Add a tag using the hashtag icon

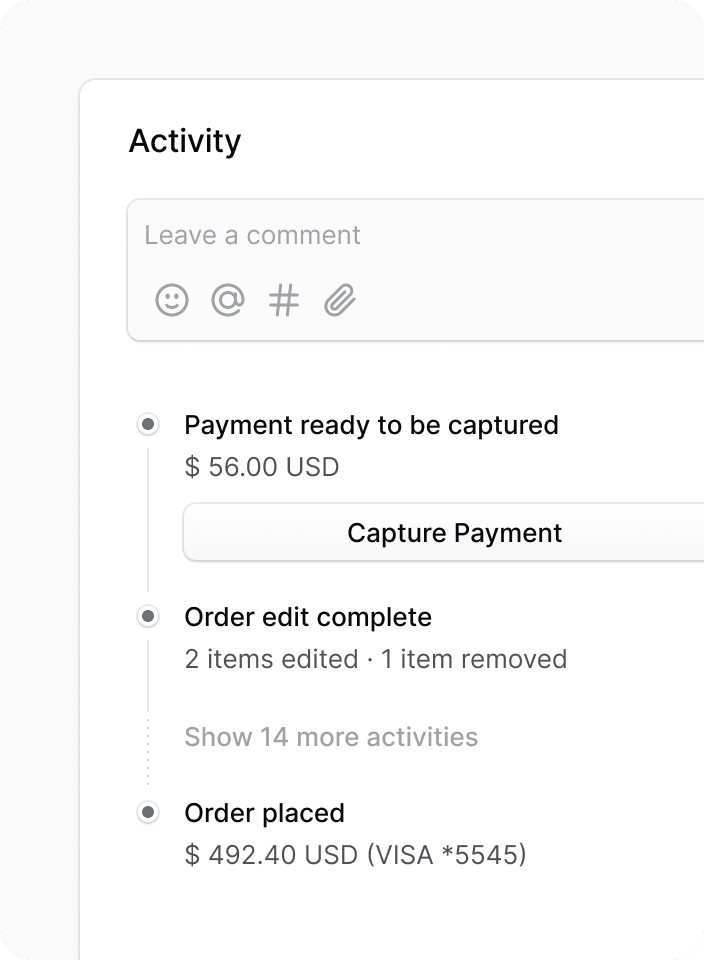coord(284,300)
